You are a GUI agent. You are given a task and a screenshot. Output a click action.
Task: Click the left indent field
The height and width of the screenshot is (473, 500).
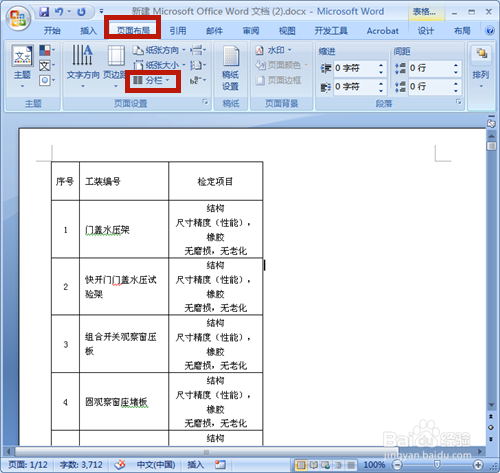(356, 68)
